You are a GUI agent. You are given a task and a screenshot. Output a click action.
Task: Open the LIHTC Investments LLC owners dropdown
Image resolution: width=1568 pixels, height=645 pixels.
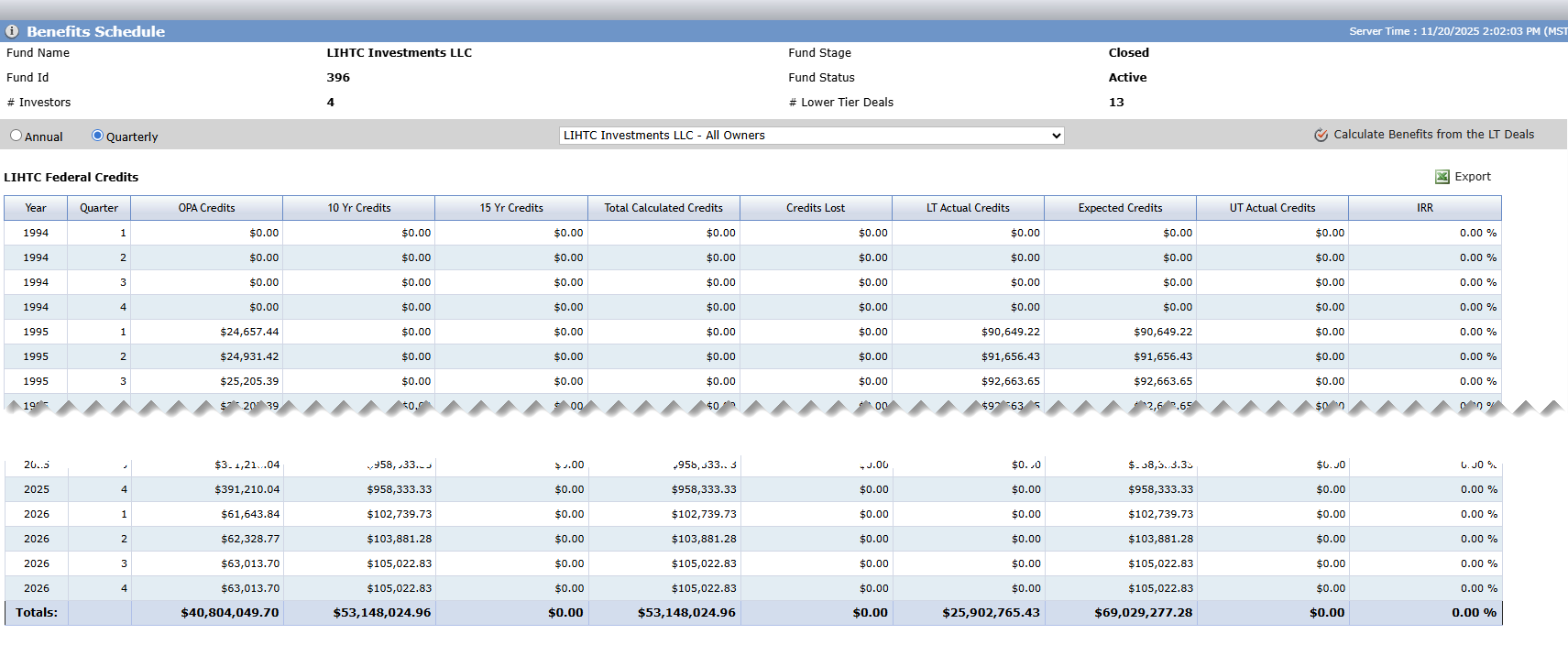[811, 136]
